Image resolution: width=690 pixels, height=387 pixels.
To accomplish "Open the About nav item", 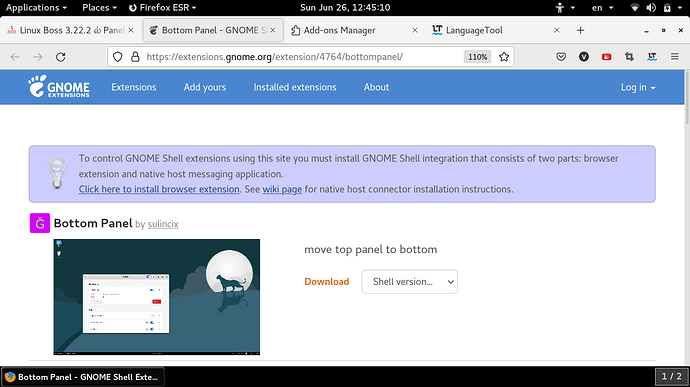I will click(x=376, y=87).
